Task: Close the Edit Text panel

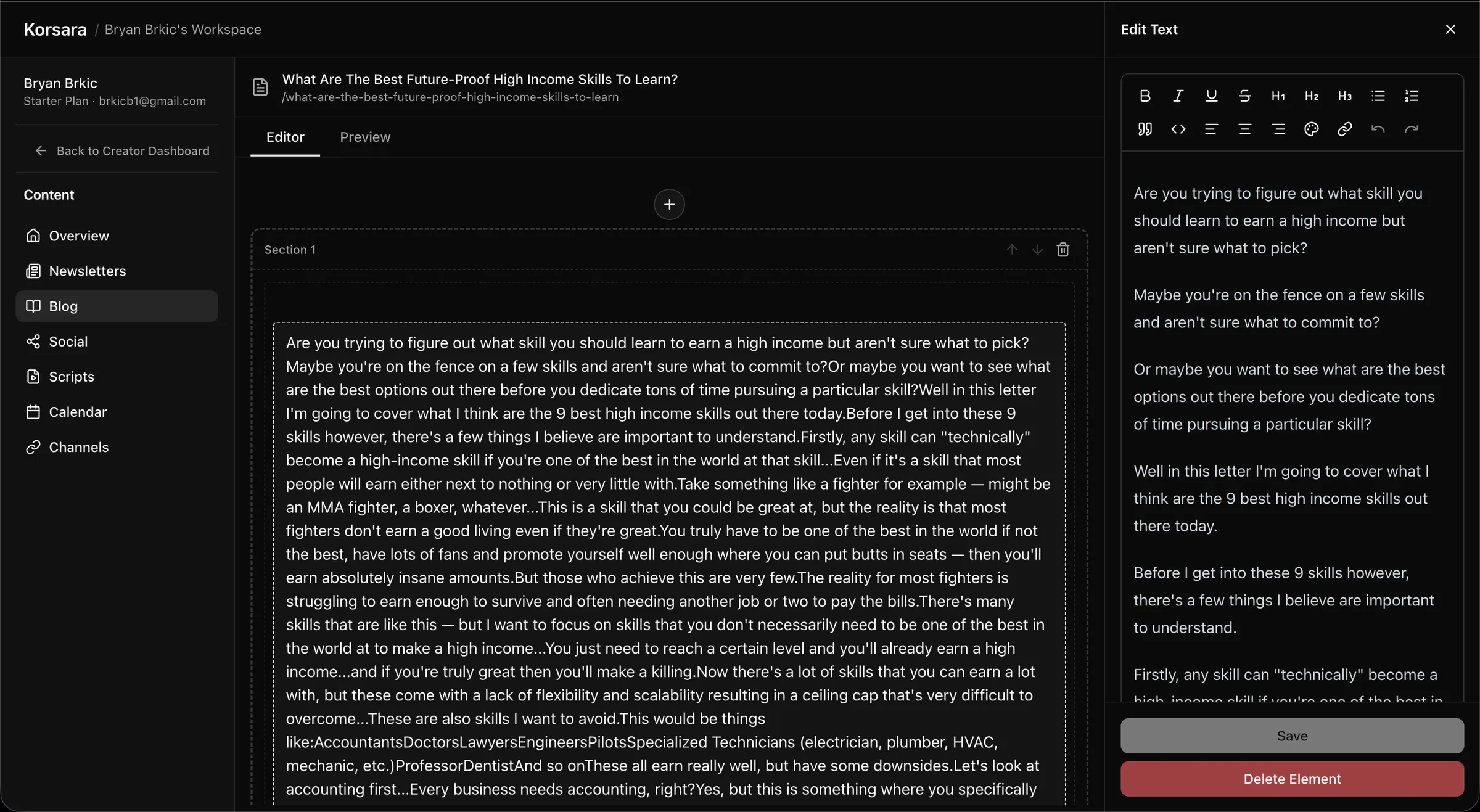Action: (1450, 29)
